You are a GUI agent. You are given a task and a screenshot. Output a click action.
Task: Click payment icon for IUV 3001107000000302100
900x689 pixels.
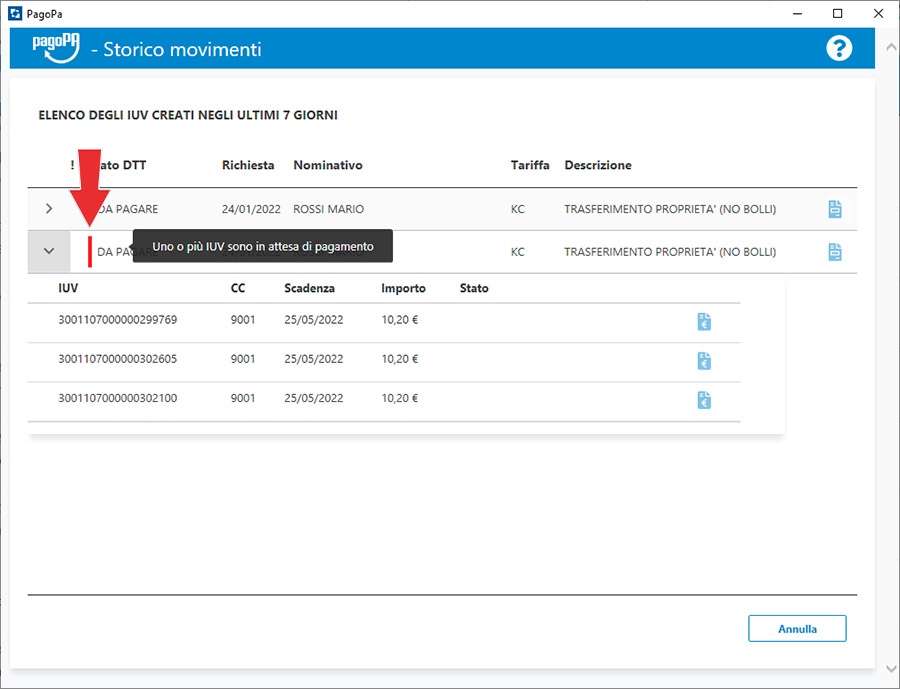pyautogui.click(x=704, y=399)
